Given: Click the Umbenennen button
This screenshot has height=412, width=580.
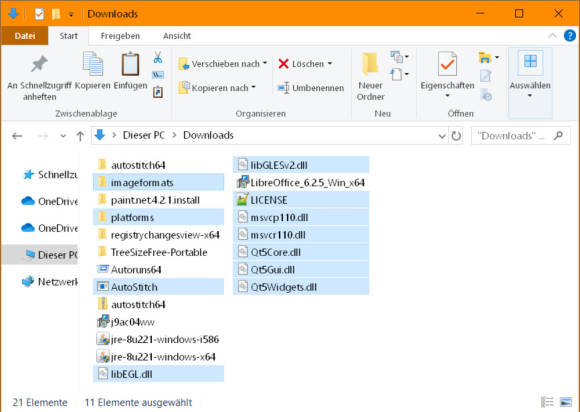Looking at the screenshot, I should [x=310, y=88].
